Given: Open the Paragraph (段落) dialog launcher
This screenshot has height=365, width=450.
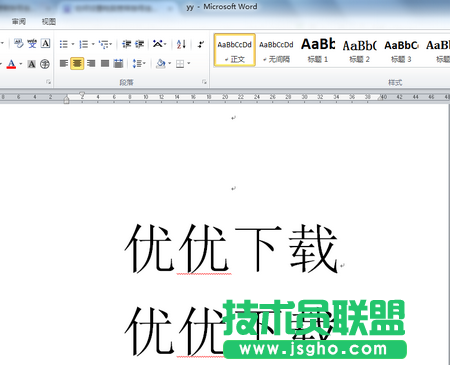Looking at the screenshot, I should (204, 82).
